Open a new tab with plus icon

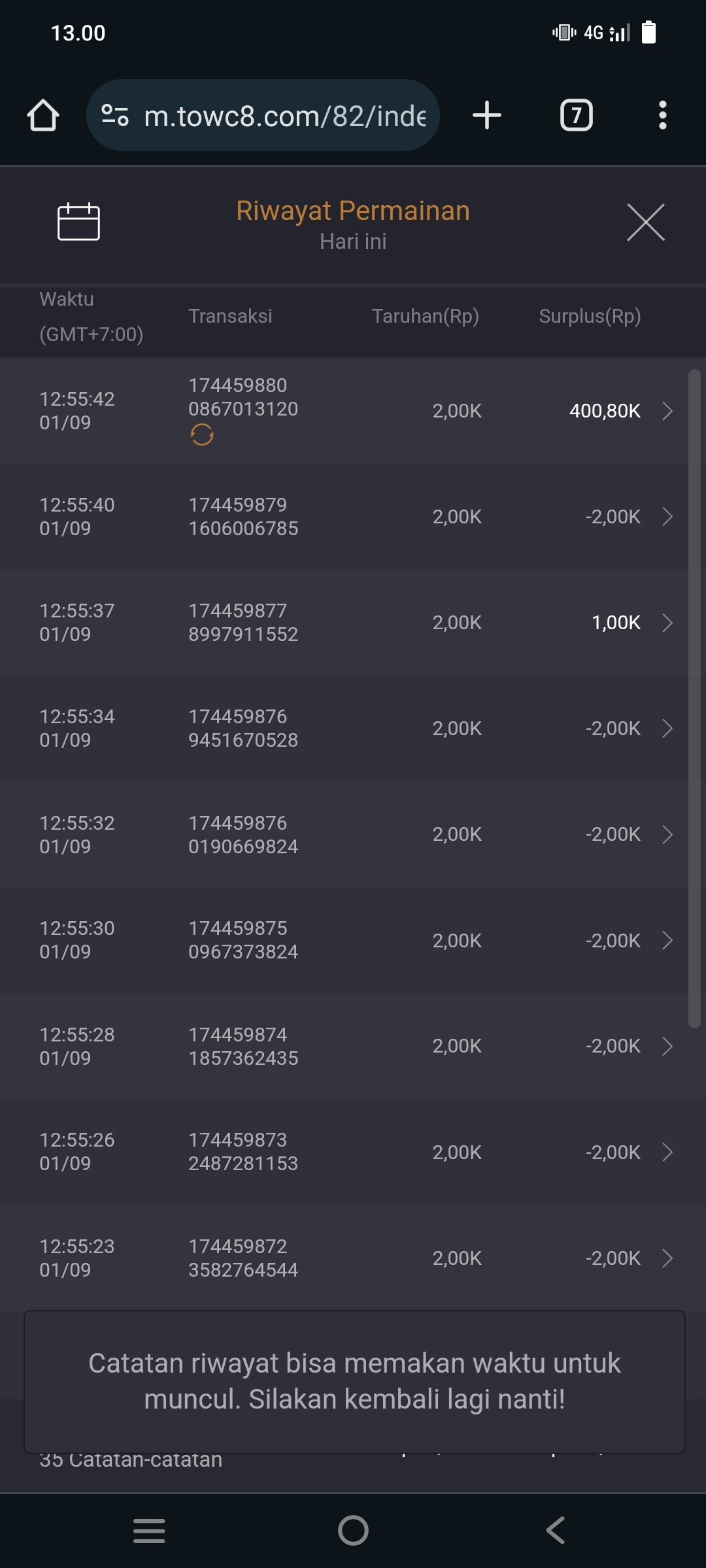point(487,116)
